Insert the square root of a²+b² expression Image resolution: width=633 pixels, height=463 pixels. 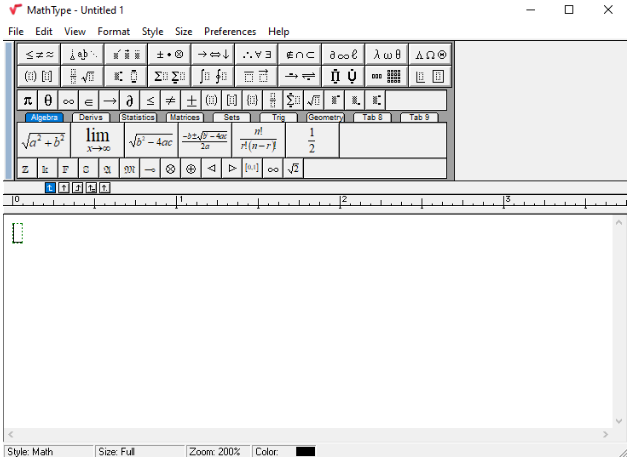[44, 140]
